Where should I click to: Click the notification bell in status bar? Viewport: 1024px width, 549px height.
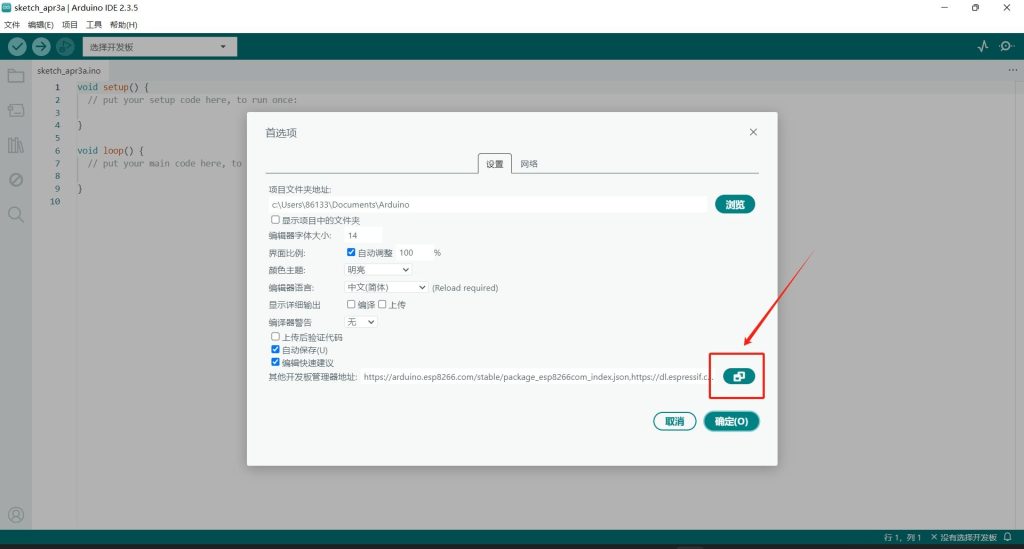click(x=1008, y=537)
